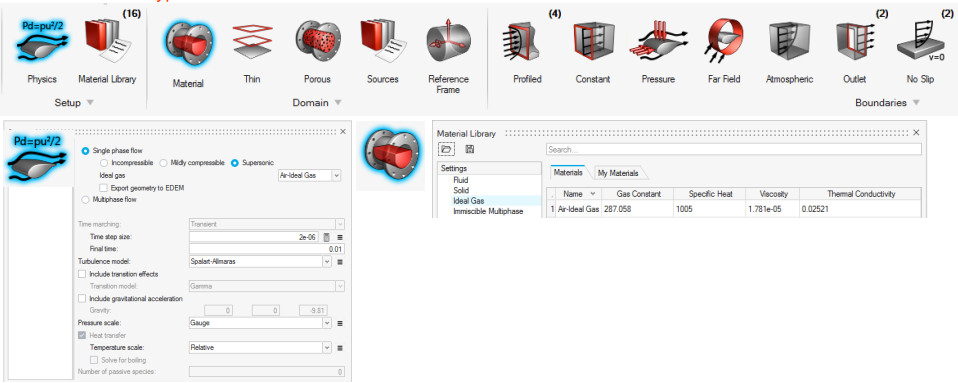Screen dimensions: 958x383
Task: Click the Time step size input field
Action: 255,237
